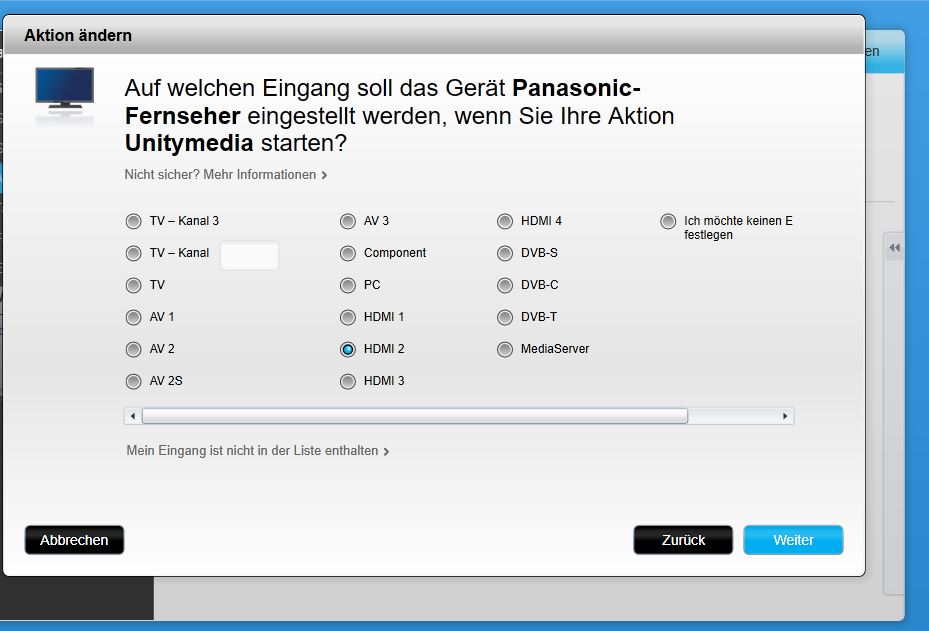Click the TV – Kanal number input field
Screen dimensions: 929x631
pyautogui.click(x=249, y=255)
